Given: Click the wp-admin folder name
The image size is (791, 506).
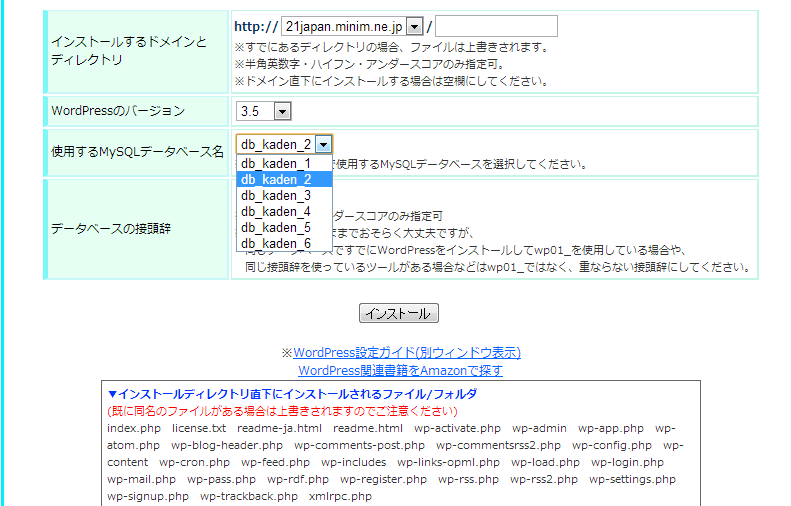Looking at the screenshot, I should click(539, 428).
